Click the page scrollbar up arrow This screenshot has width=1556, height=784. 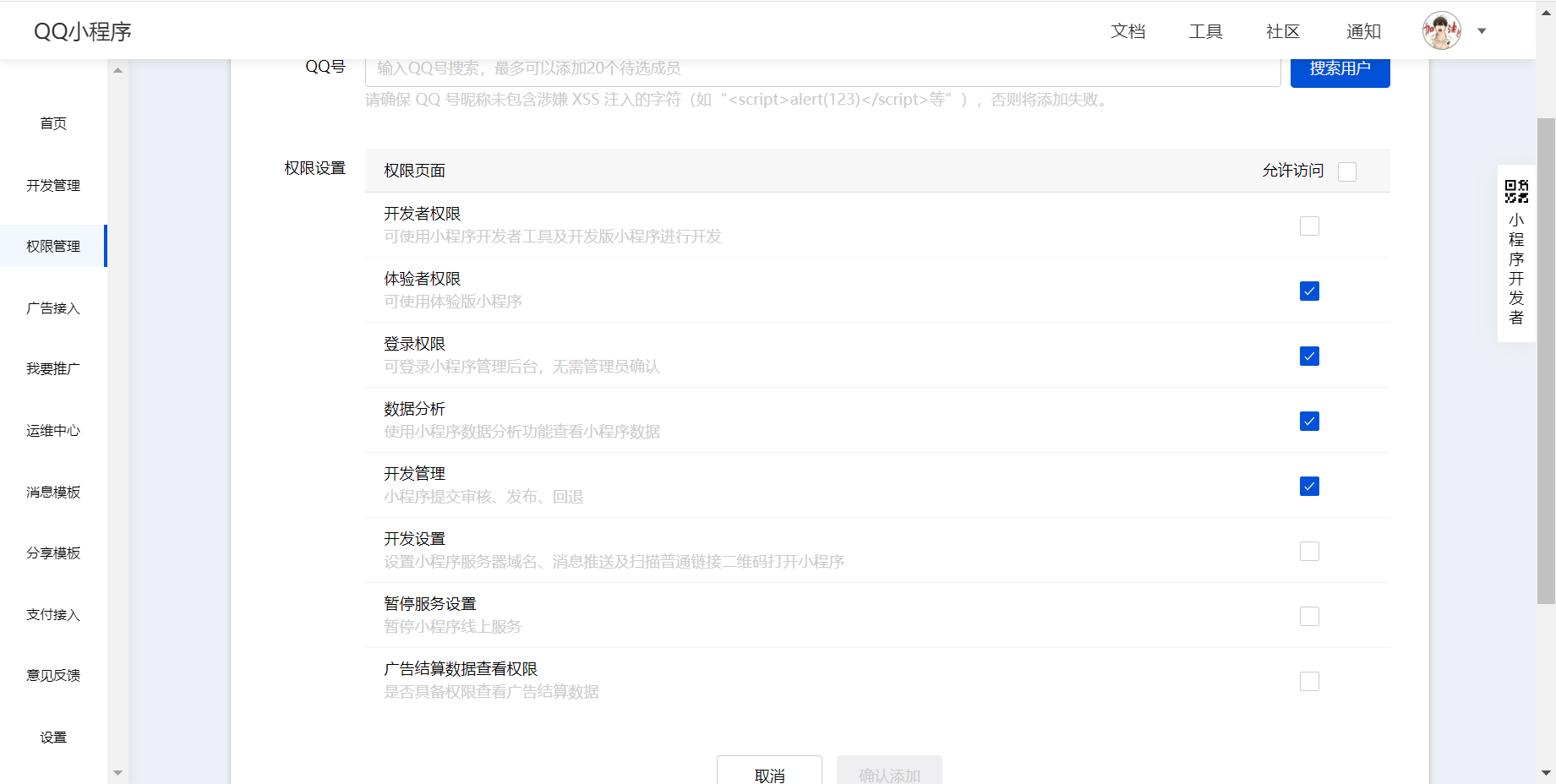tap(1546, 12)
